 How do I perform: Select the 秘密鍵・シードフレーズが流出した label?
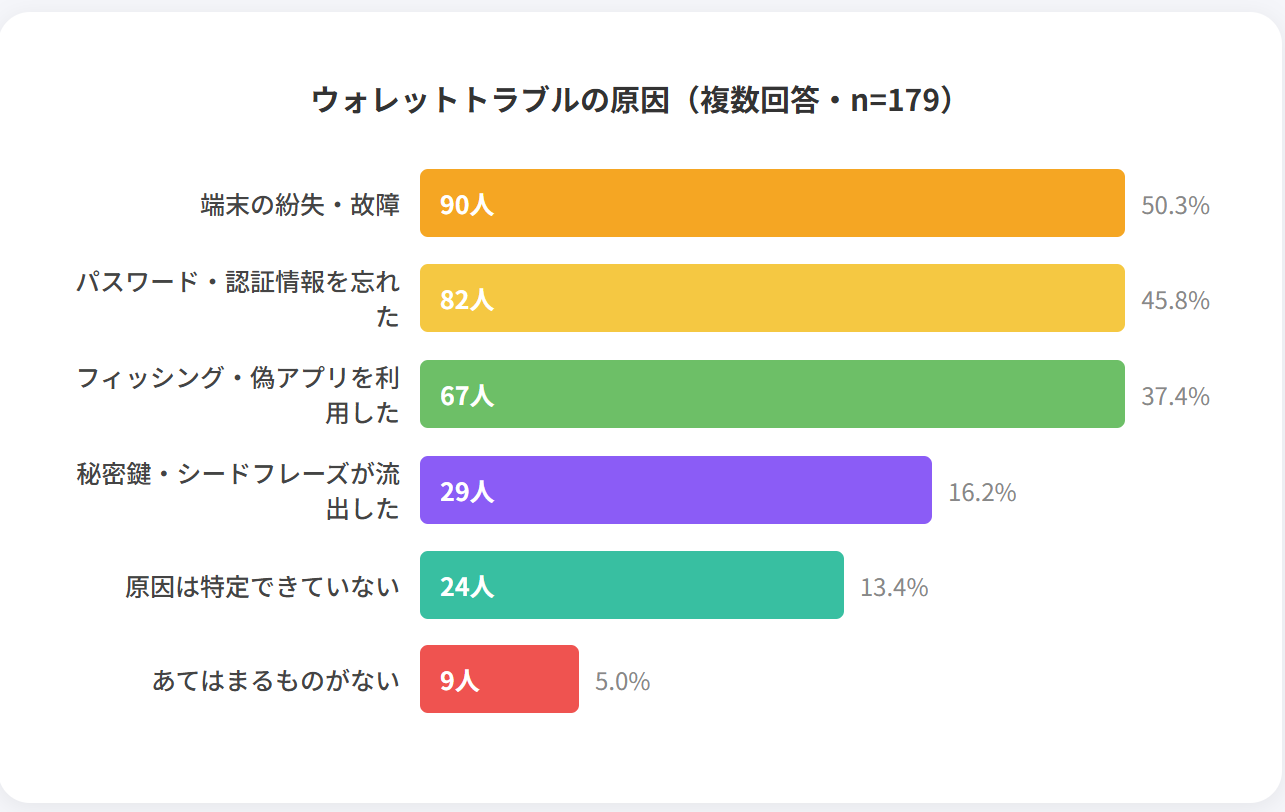[x=238, y=490]
